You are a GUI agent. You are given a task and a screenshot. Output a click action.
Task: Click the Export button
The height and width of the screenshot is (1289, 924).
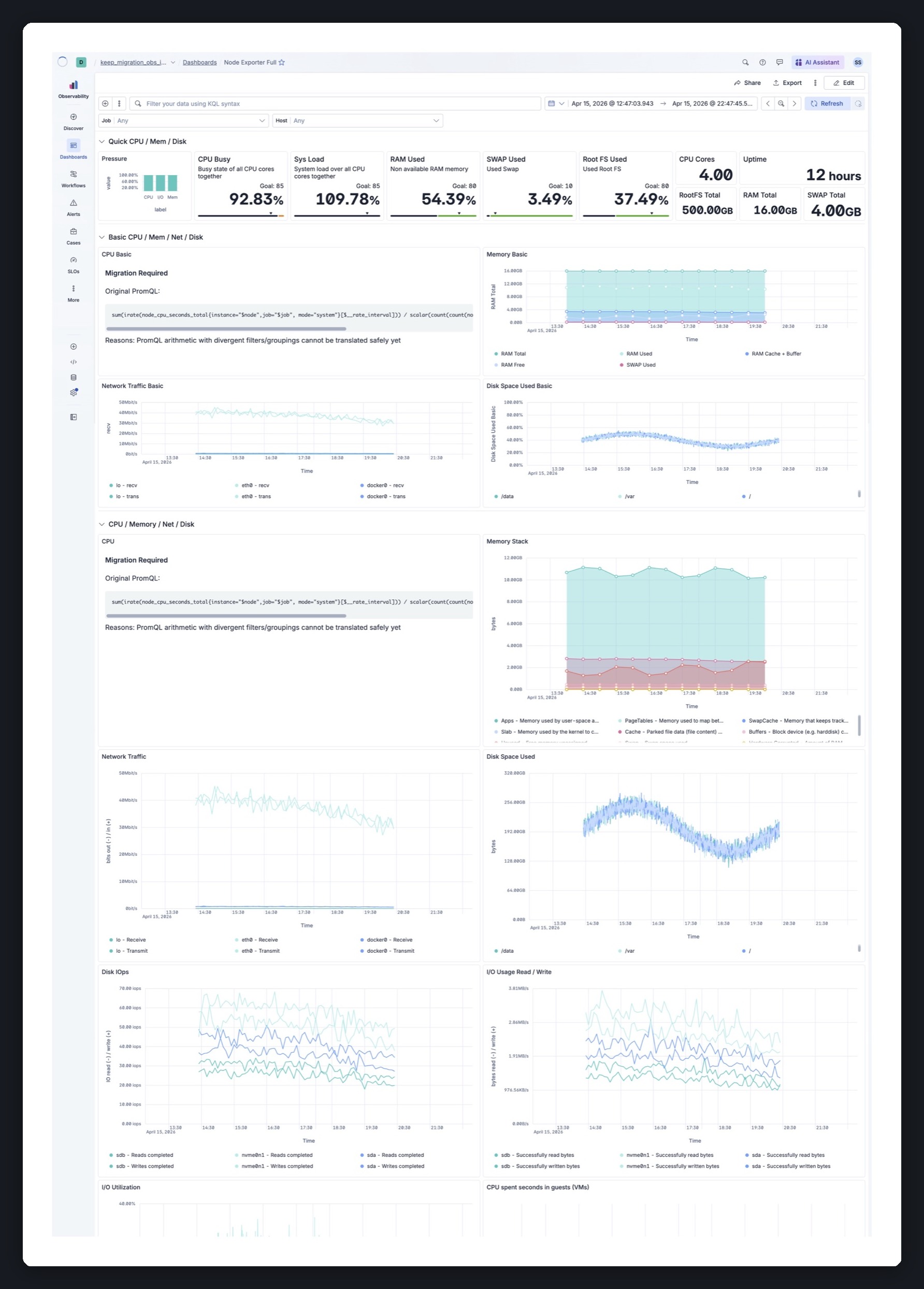[x=787, y=83]
